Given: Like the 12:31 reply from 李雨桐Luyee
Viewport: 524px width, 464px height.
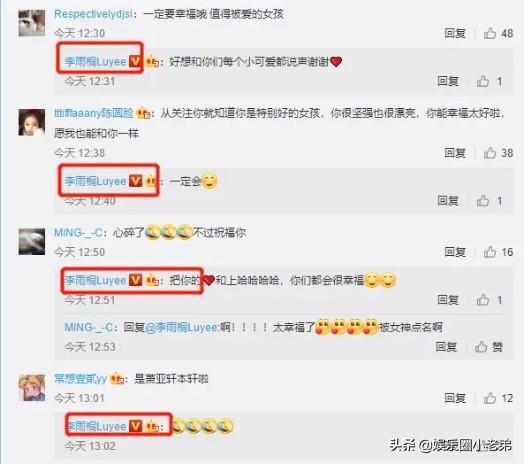Looking at the screenshot, I should pyautogui.click(x=483, y=81).
